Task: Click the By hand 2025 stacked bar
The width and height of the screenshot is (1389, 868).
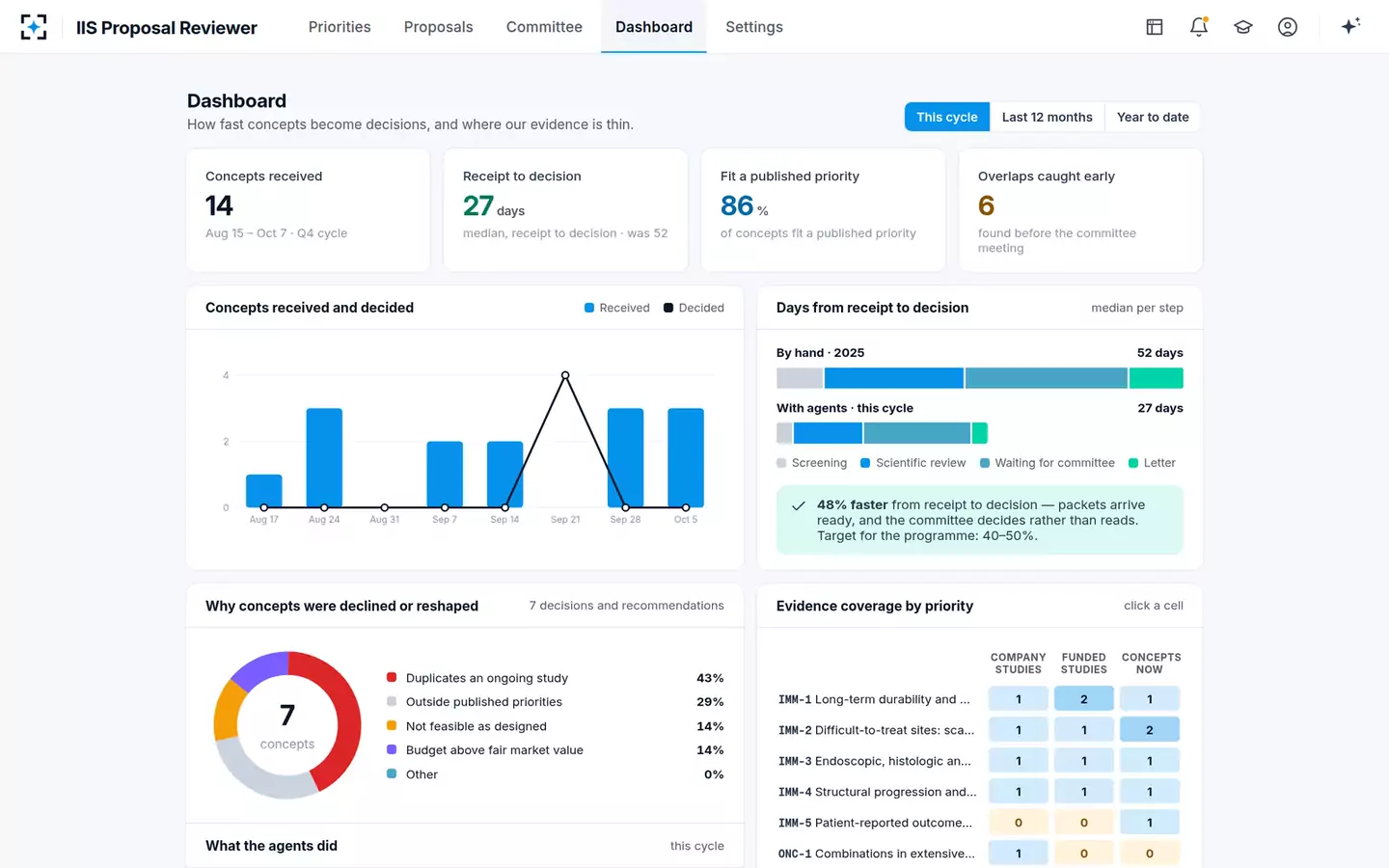Action: [x=980, y=378]
